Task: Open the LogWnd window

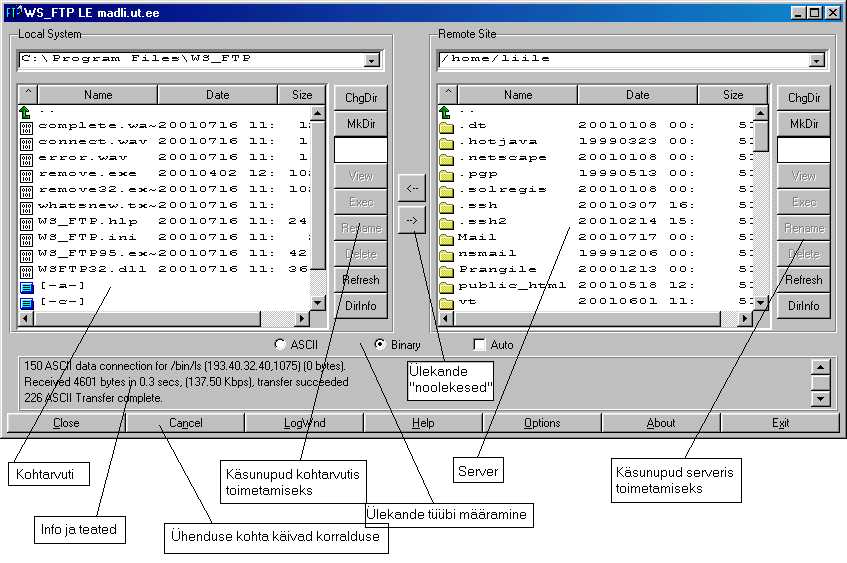Action: [x=304, y=423]
